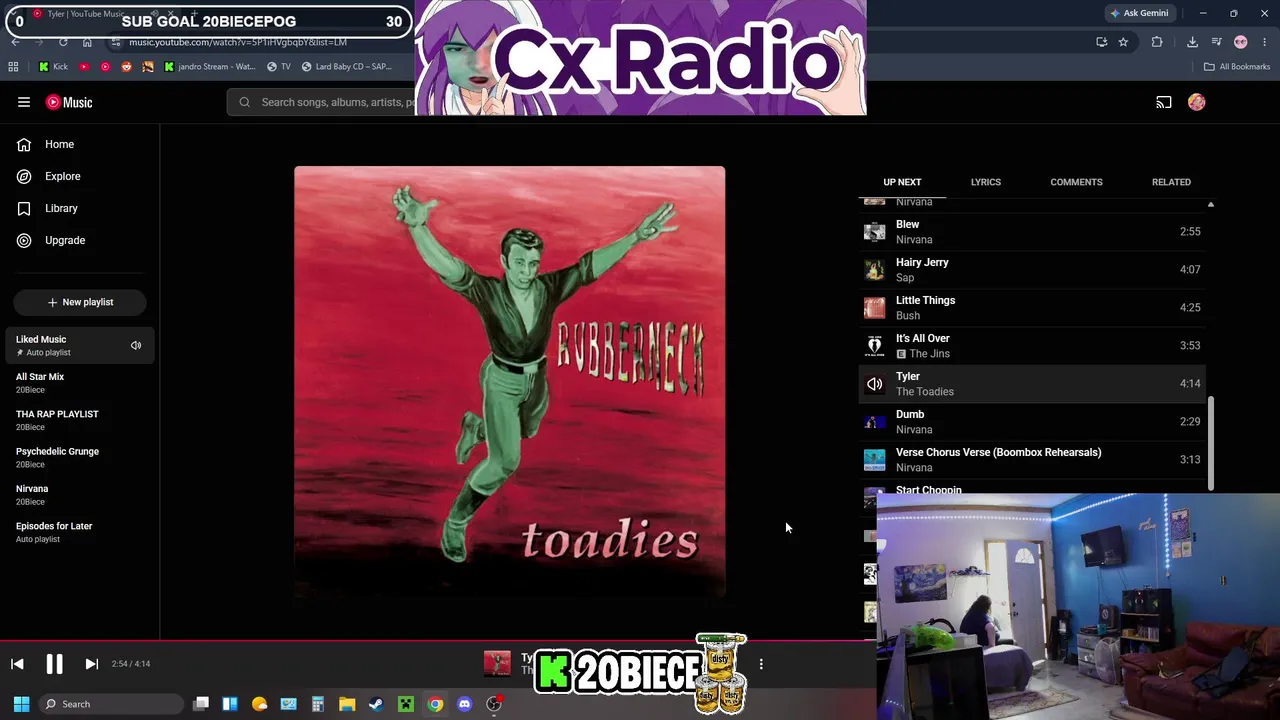The height and width of the screenshot is (720, 1280).
Task: Click the queue scrollbar
Action: 1211,444
